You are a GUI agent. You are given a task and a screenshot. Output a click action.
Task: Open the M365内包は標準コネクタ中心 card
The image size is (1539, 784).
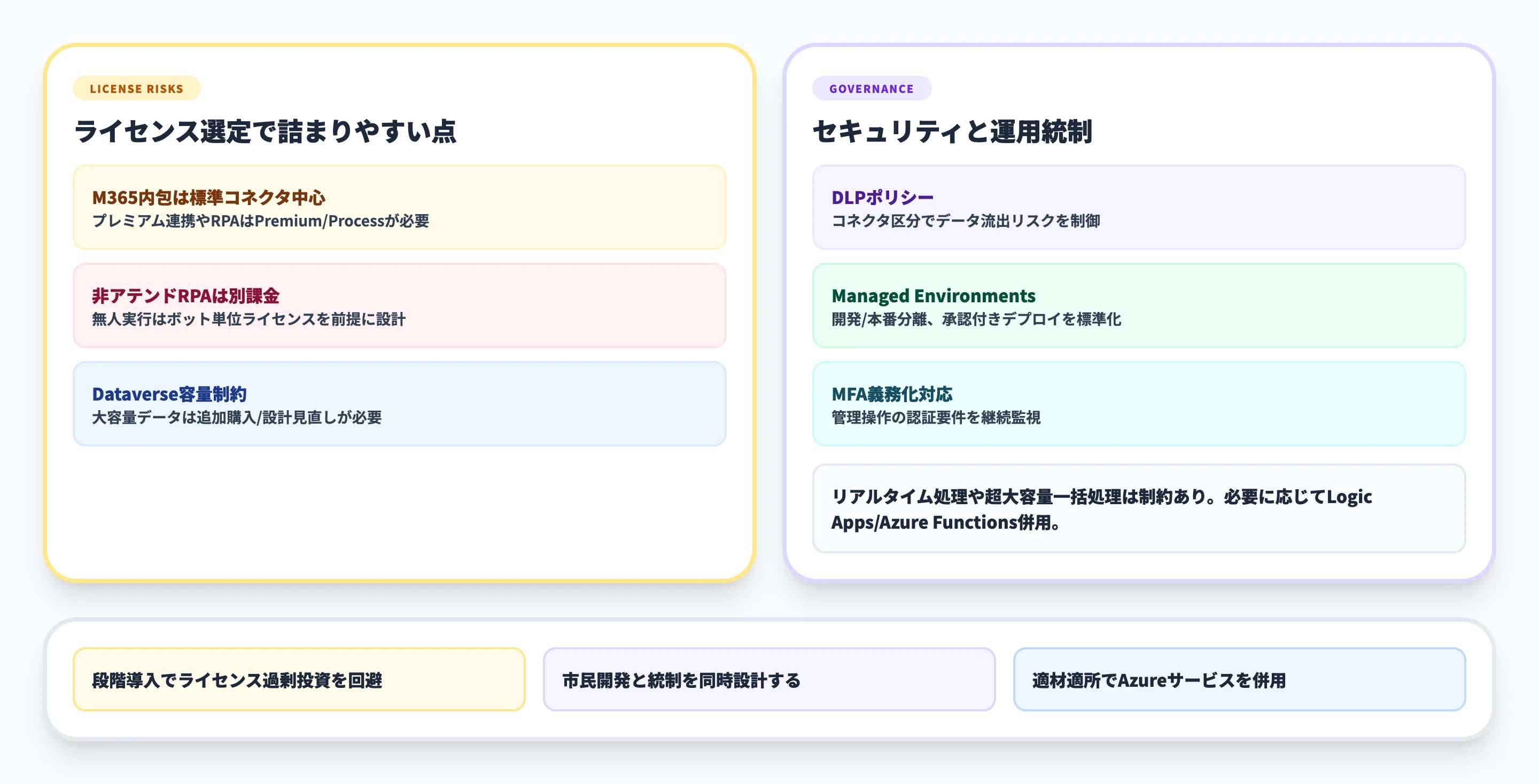(399, 207)
